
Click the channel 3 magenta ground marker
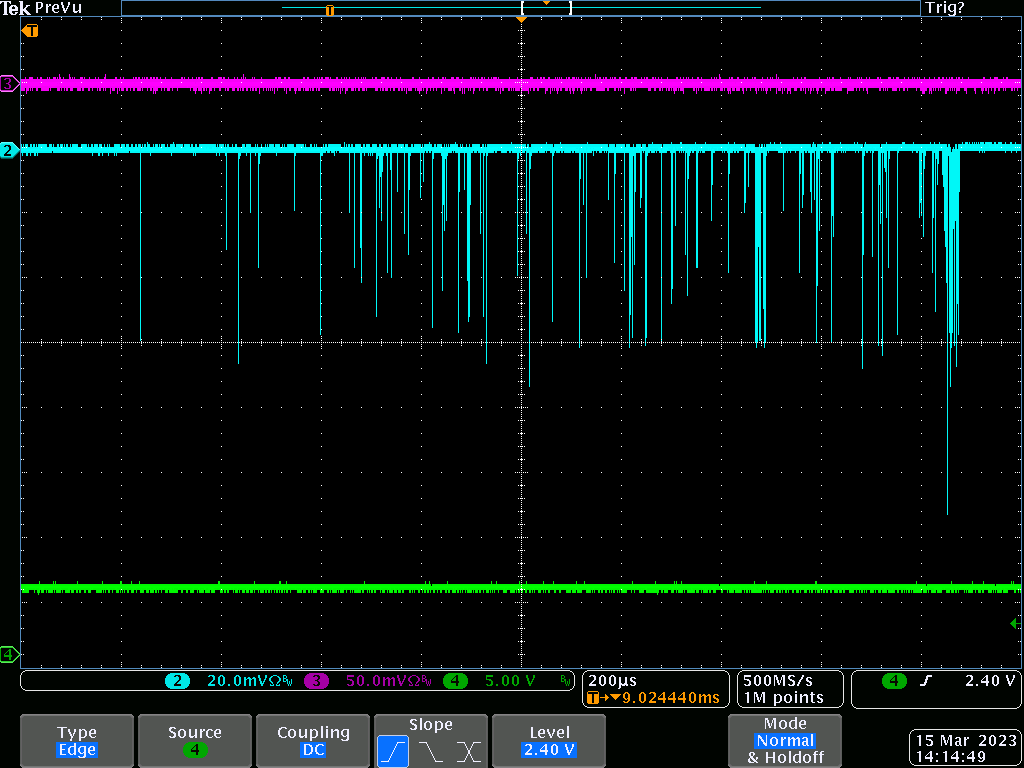click(x=9, y=84)
